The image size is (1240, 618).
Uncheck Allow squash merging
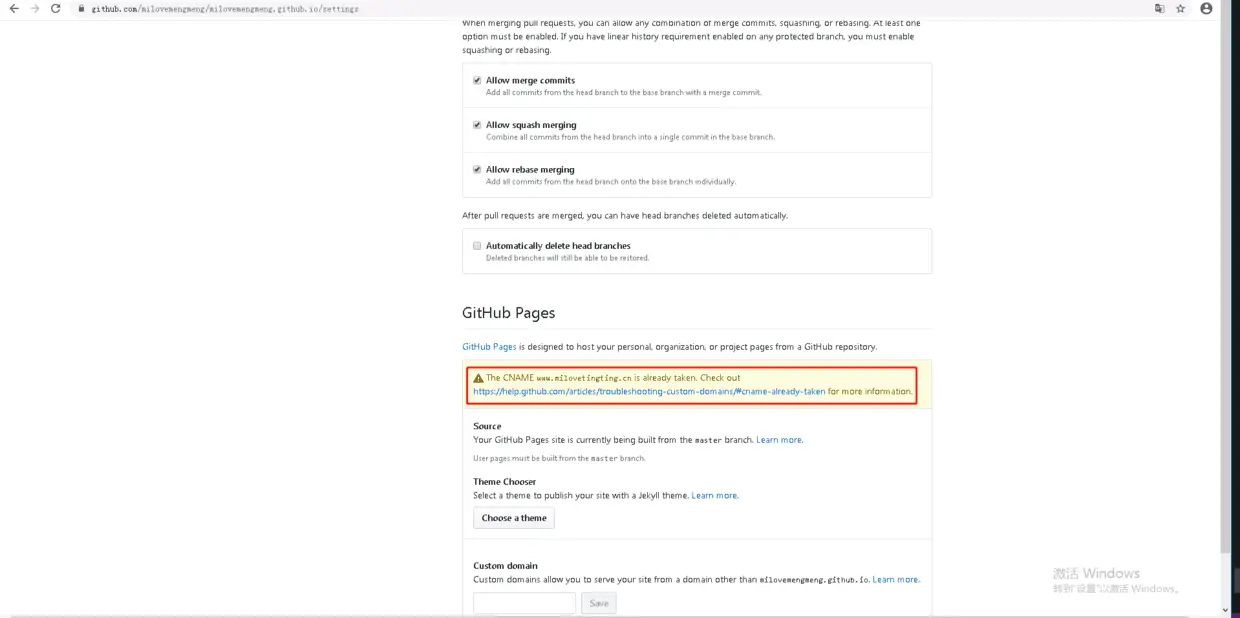(x=477, y=125)
